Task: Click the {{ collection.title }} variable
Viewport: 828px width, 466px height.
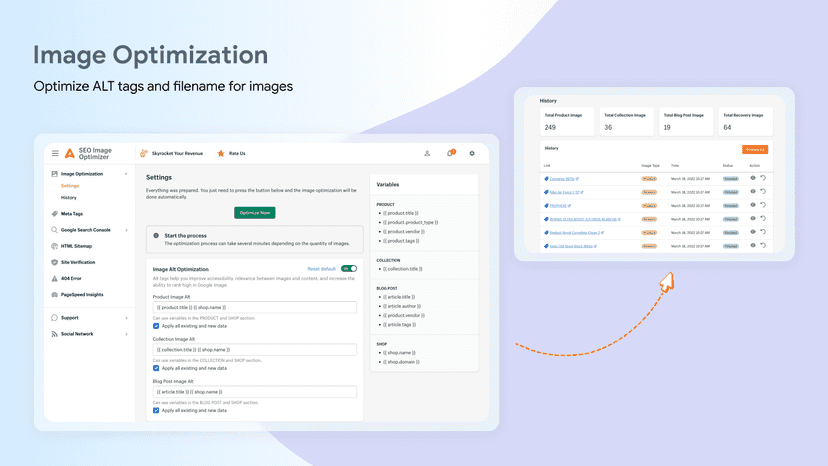Action: coord(403,269)
